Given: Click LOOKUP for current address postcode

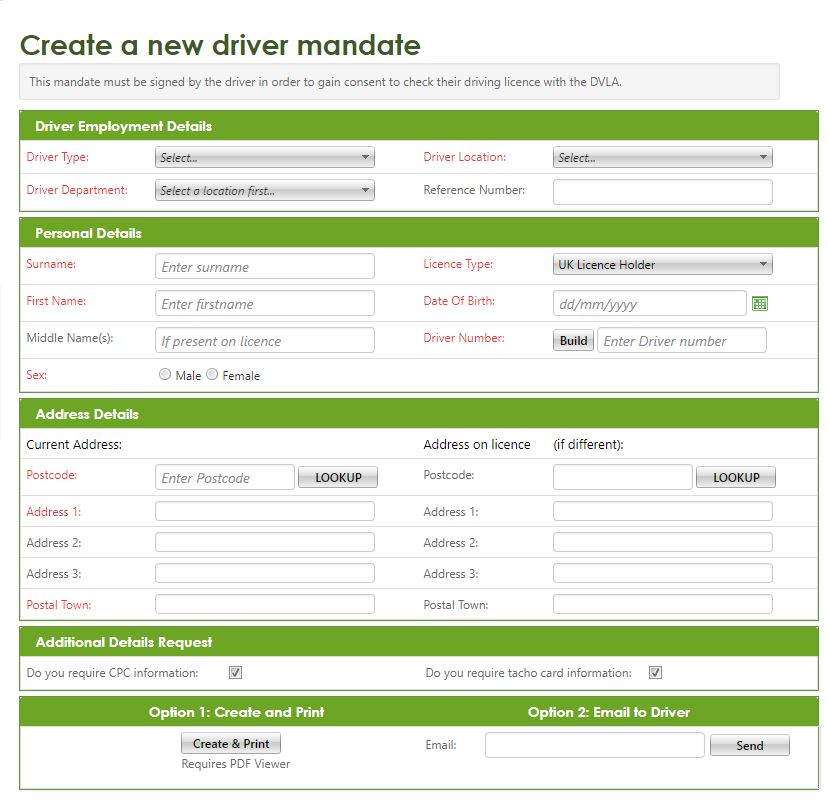Looking at the screenshot, I should point(338,478).
